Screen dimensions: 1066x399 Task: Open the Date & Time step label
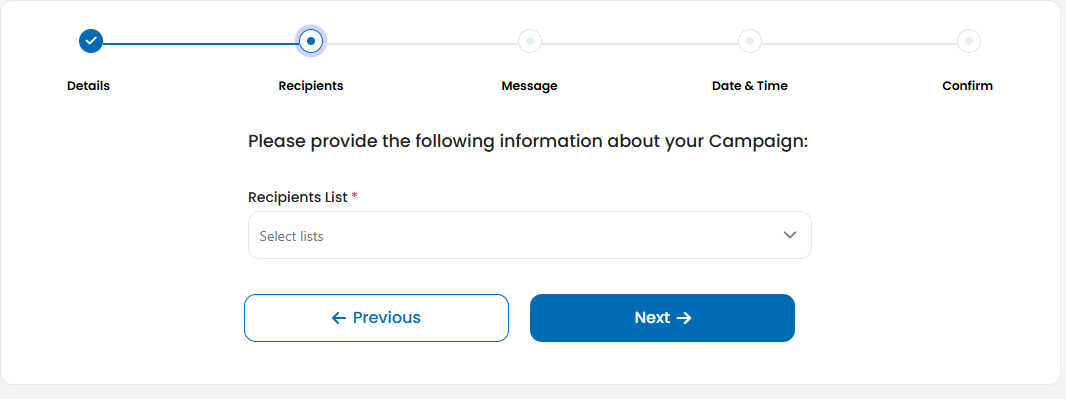(x=749, y=86)
